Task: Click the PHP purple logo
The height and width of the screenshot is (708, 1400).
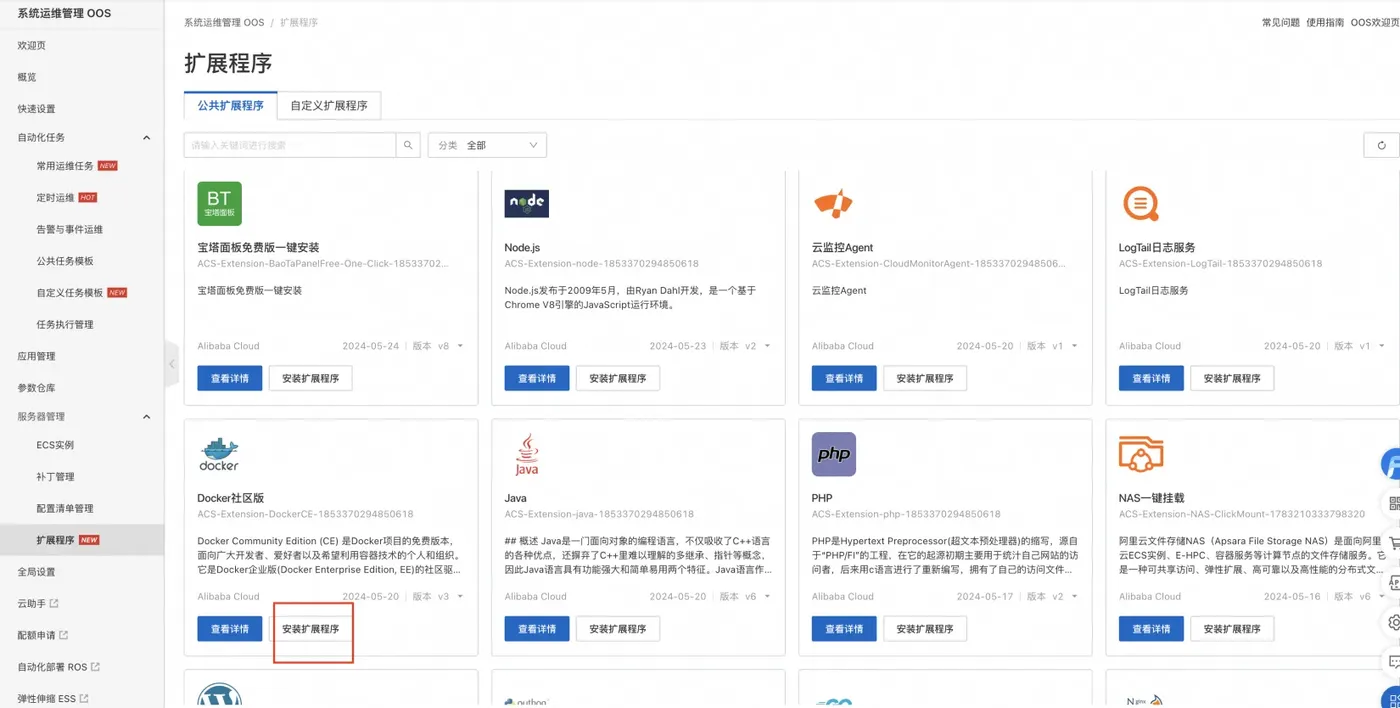Action: [833, 454]
